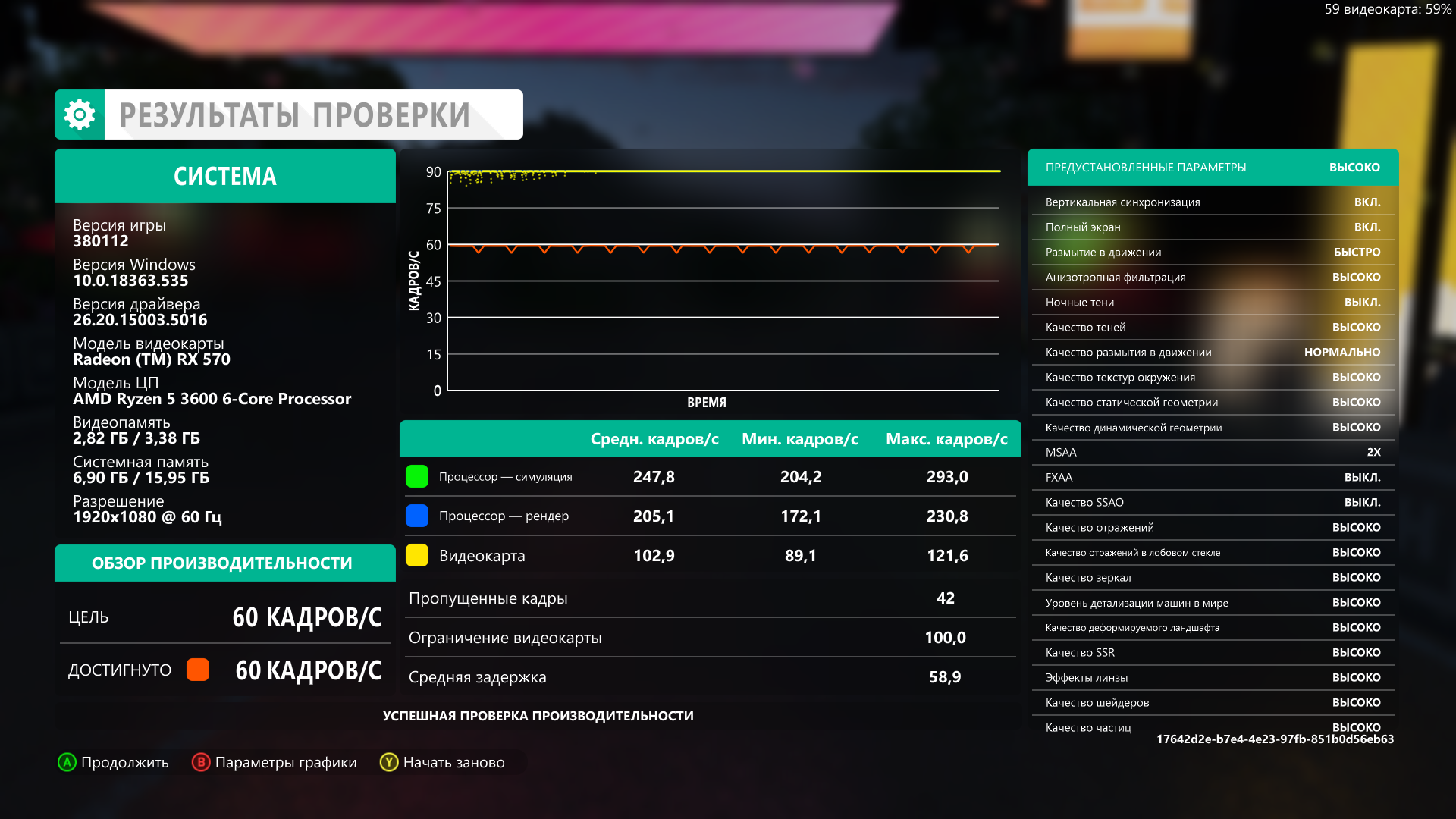
Task: Click the orange achieved FPS indicator
Action: (198, 670)
